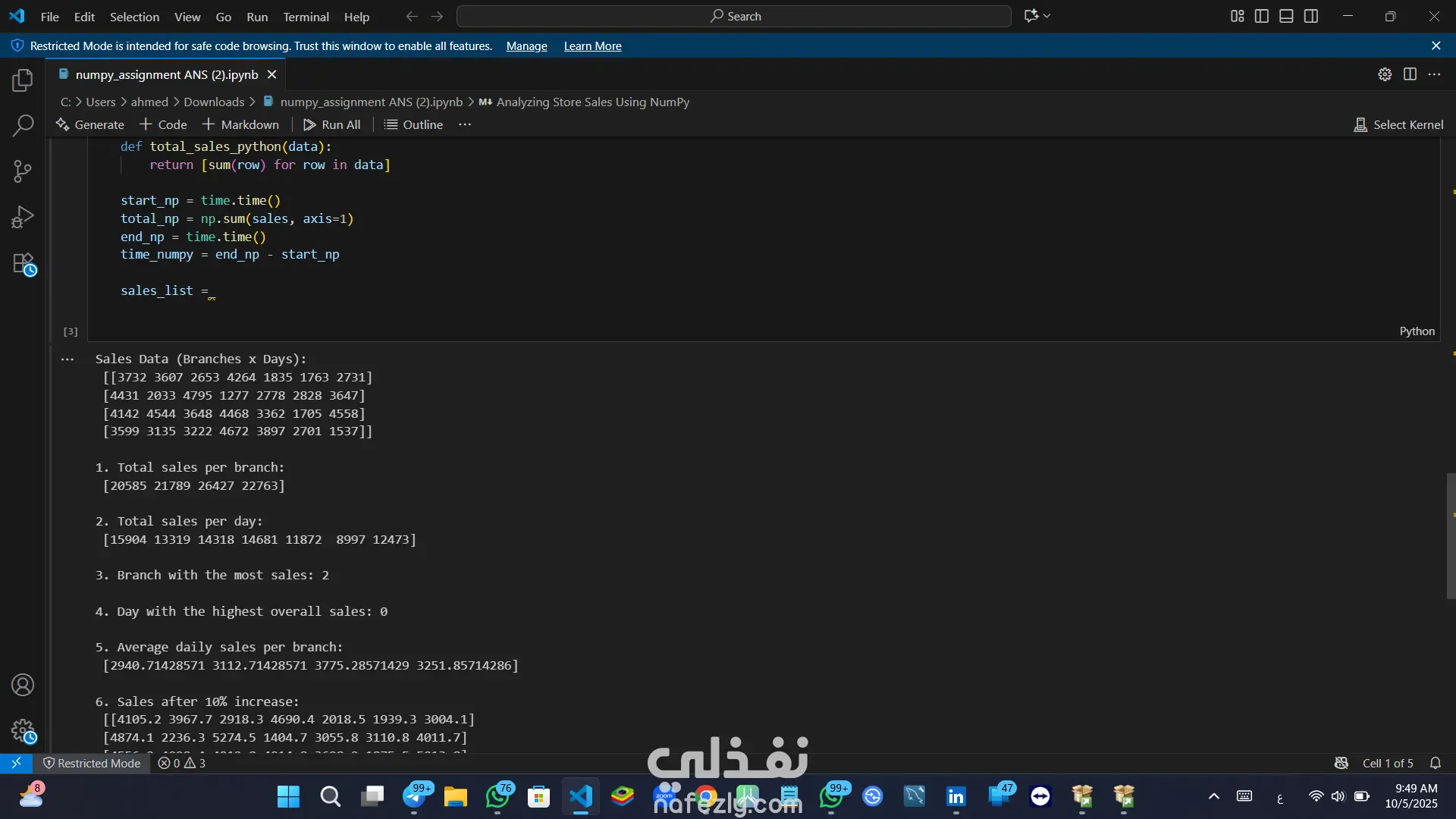1456x819 pixels.
Task: Click the Learn More link
Action: pos(592,46)
